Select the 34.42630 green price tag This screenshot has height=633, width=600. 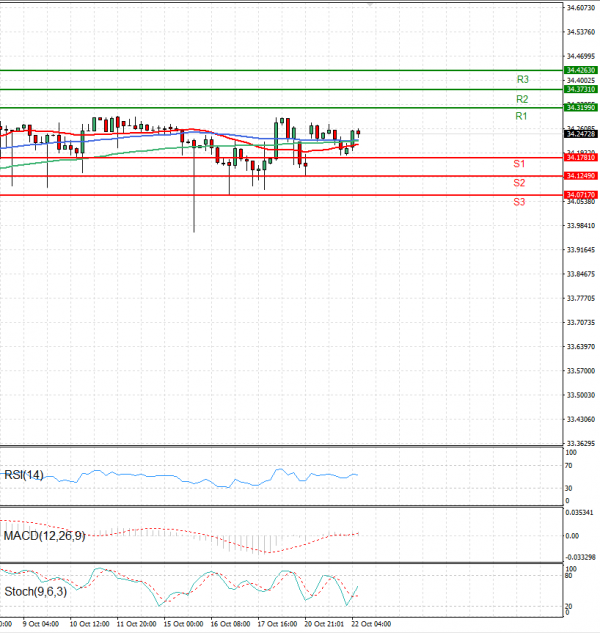coord(580,70)
